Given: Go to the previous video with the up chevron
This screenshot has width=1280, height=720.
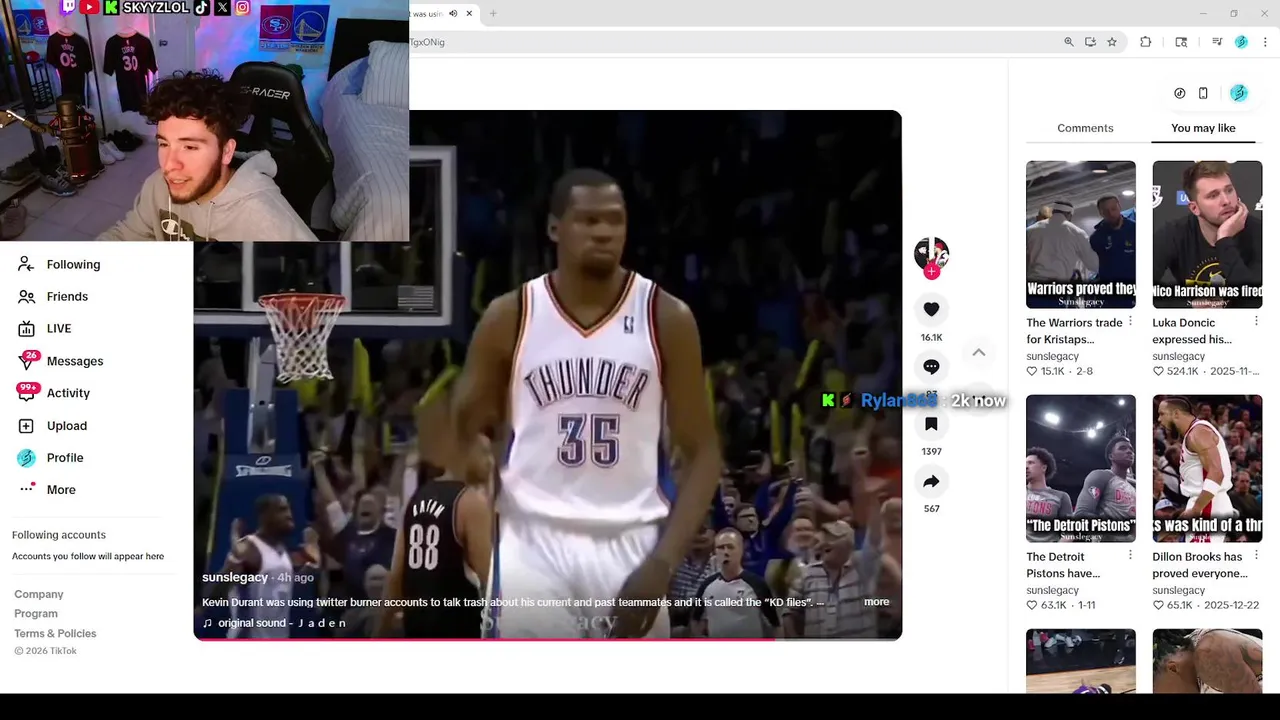Looking at the screenshot, I should click(979, 352).
